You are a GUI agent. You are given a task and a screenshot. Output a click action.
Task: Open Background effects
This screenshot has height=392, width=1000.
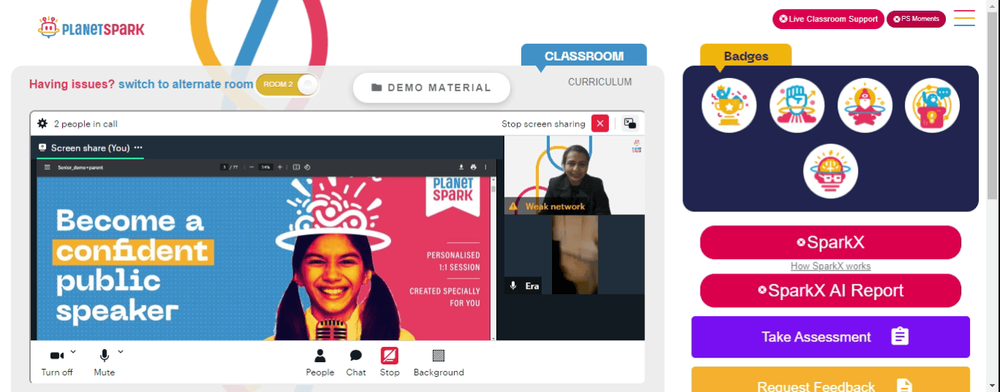point(439,363)
